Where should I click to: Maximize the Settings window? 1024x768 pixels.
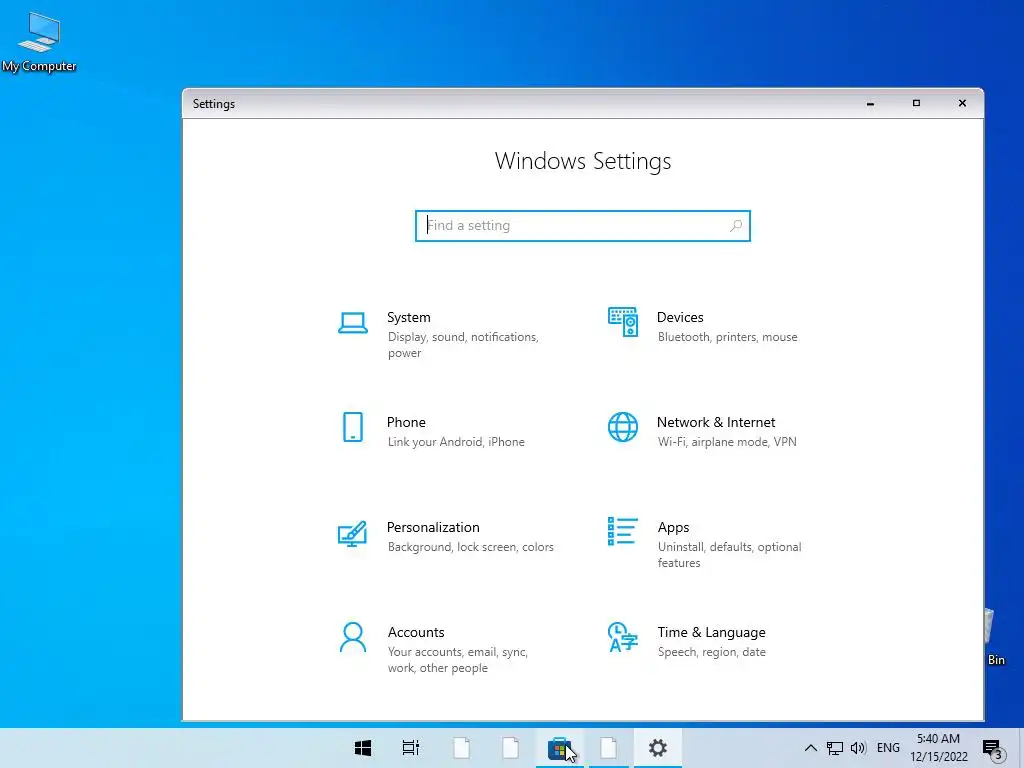(916, 103)
